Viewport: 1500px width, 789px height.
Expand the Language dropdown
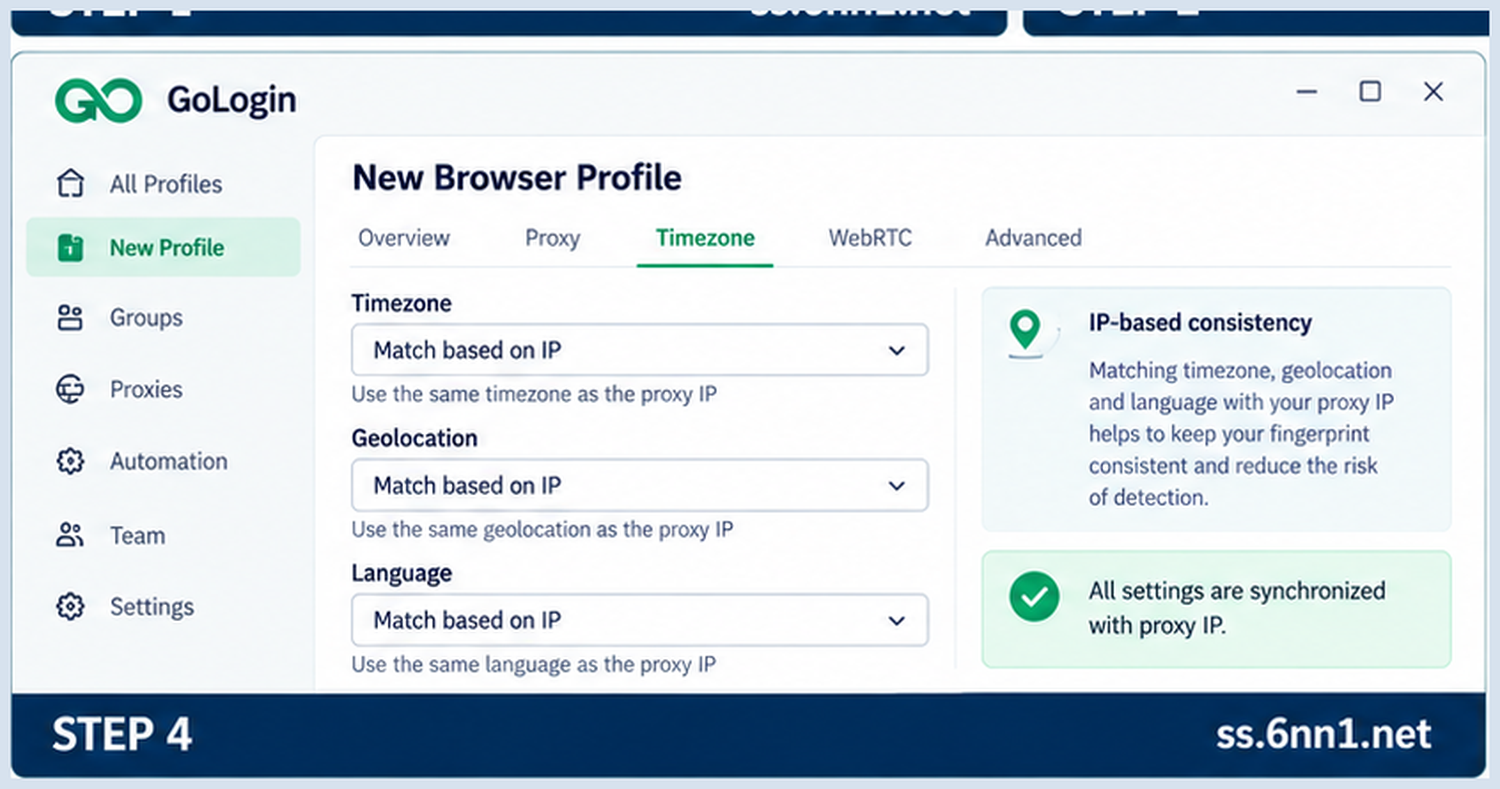(x=640, y=620)
